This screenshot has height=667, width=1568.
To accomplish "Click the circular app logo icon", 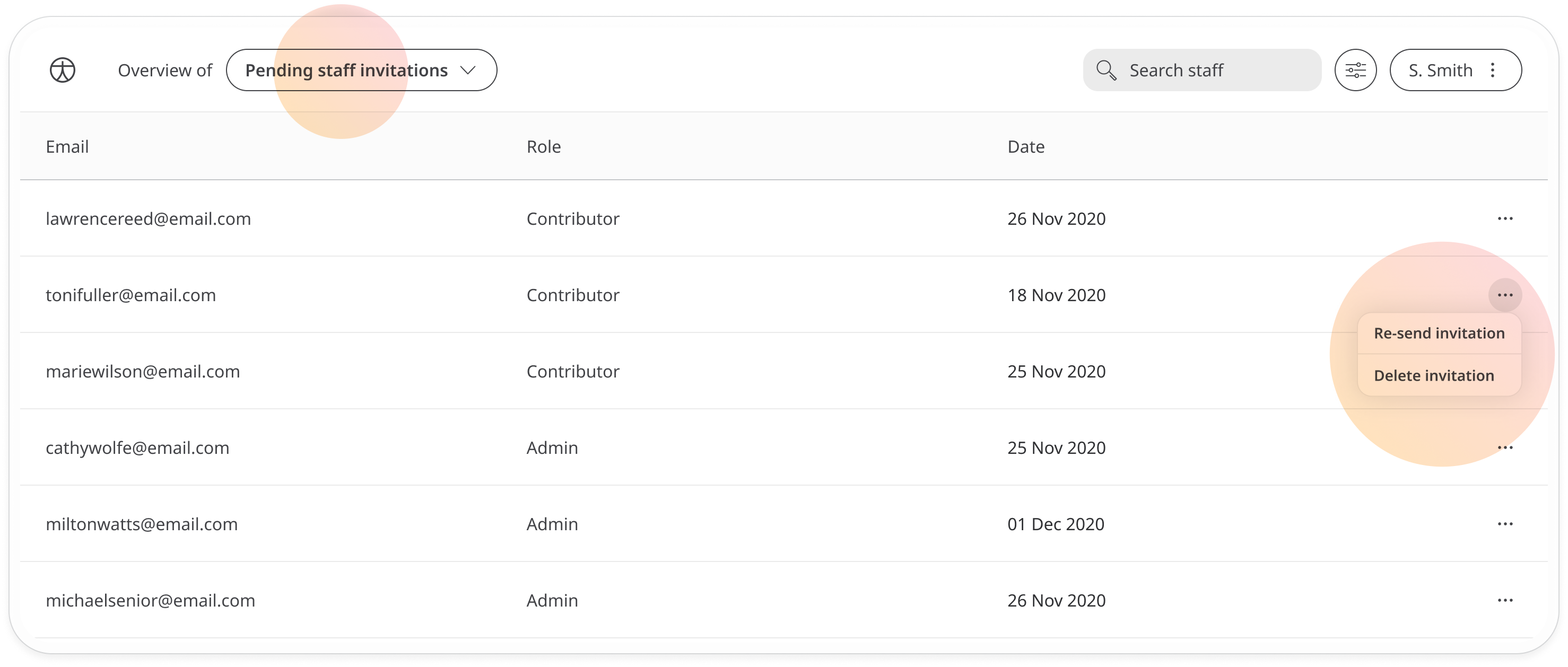I will point(63,70).
